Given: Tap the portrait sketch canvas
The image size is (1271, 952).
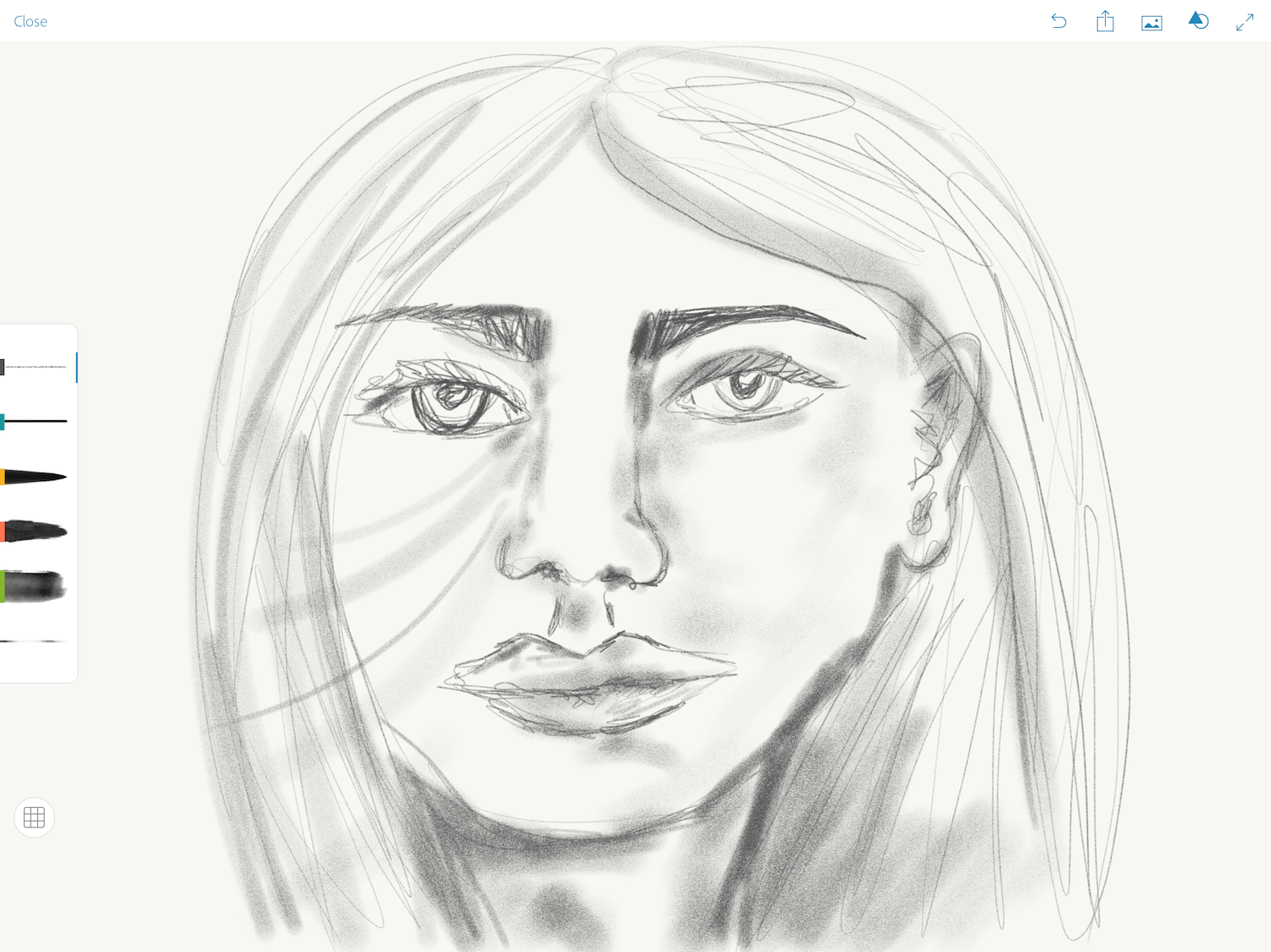Looking at the screenshot, I should click(x=635, y=508).
